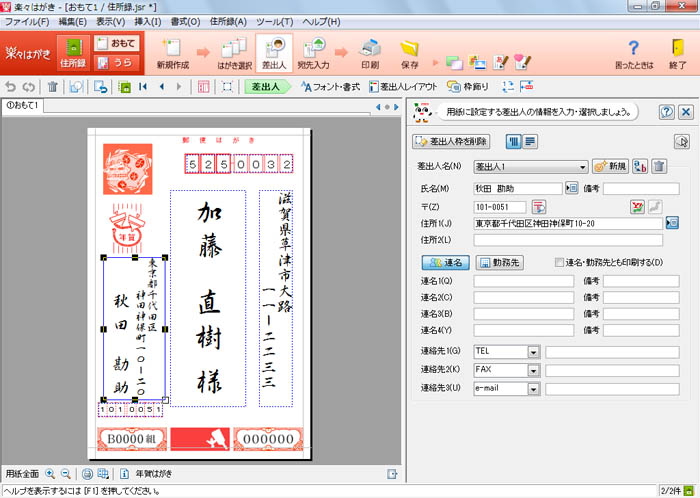Image resolution: width=700 pixels, height=498 pixels.
Task: Open the 住所録(A) menu
Action: (254, 21)
